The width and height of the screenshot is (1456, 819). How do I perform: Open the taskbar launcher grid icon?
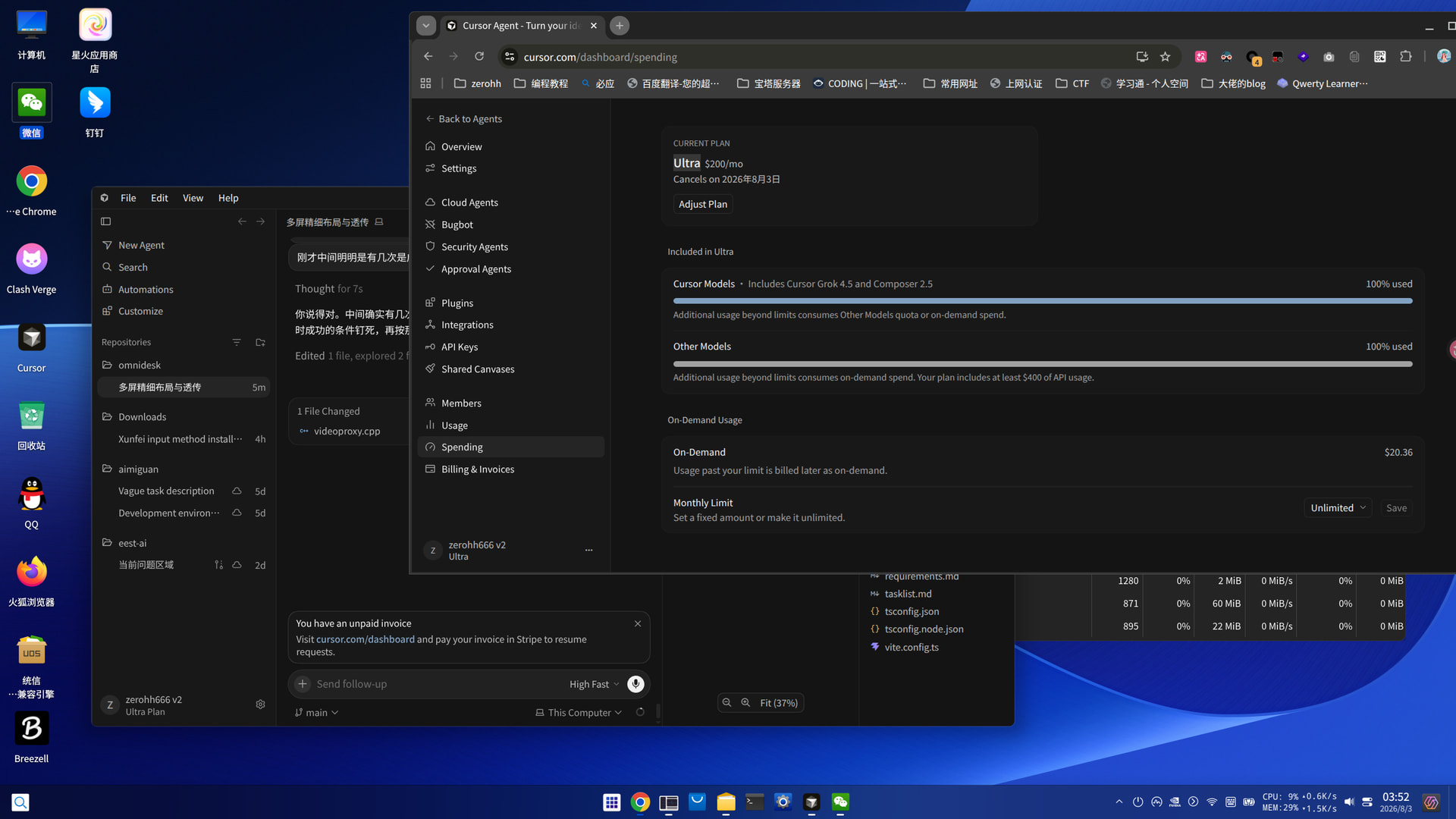[612, 802]
